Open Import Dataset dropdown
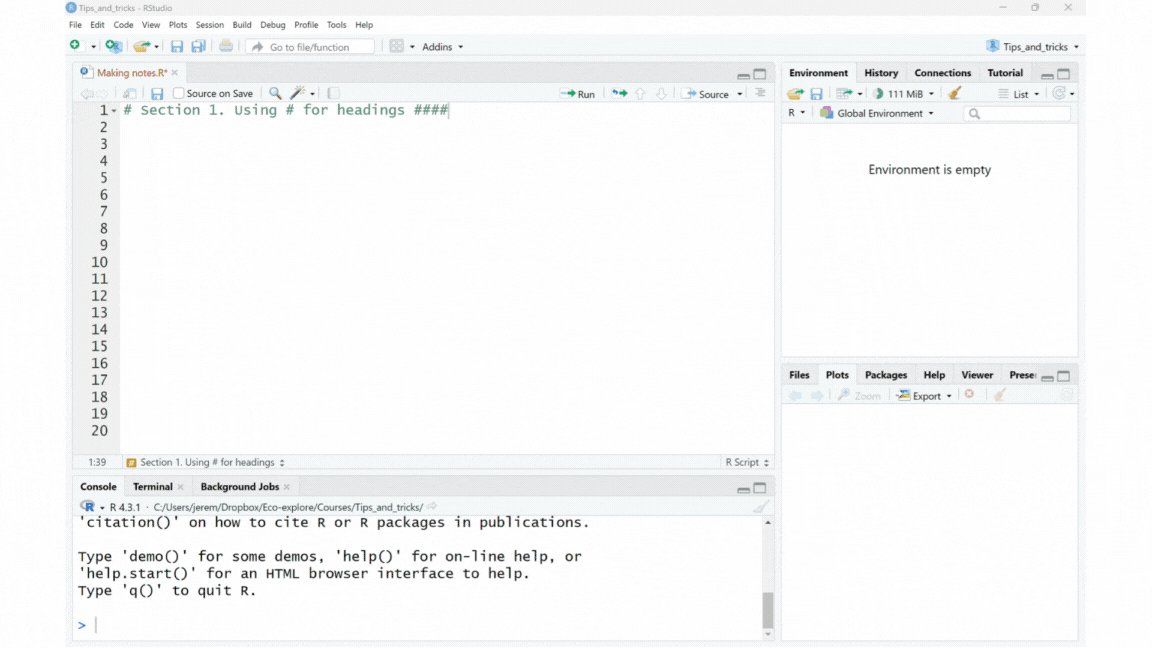The image size is (1152, 648). 849,94
